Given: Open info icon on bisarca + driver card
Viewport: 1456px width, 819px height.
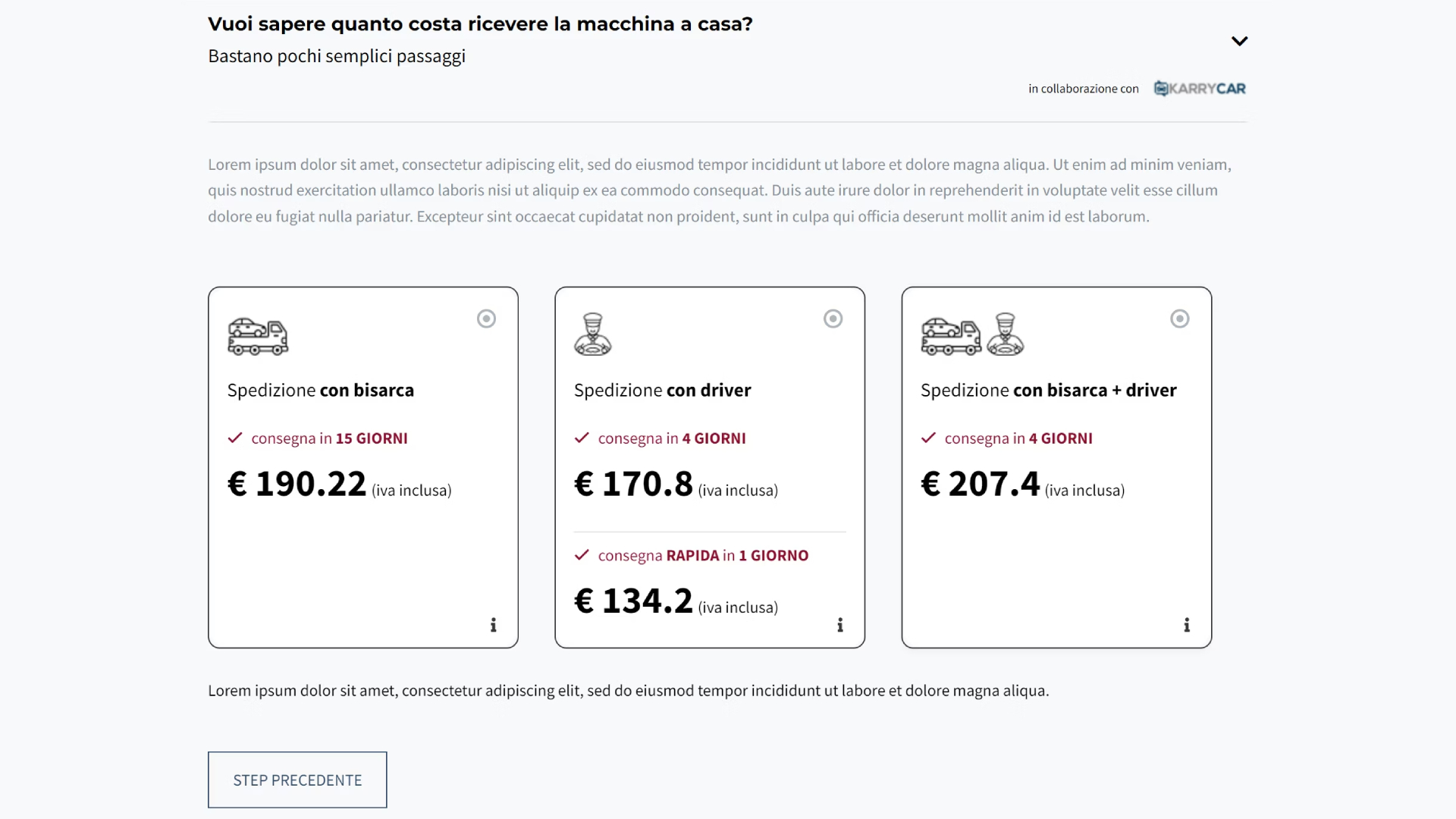Looking at the screenshot, I should tap(1187, 625).
